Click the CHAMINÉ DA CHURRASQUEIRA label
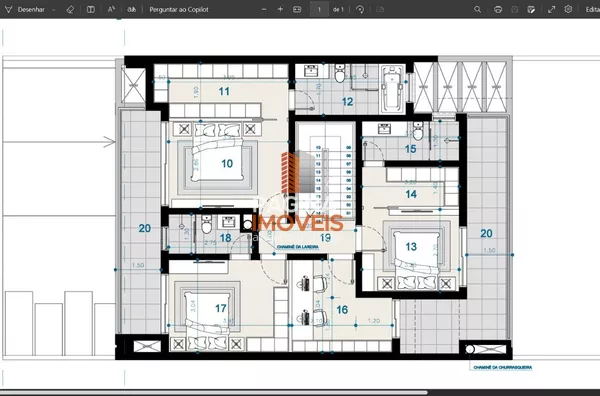Image resolution: width=600 pixels, height=396 pixels. (x=502, y=367)
